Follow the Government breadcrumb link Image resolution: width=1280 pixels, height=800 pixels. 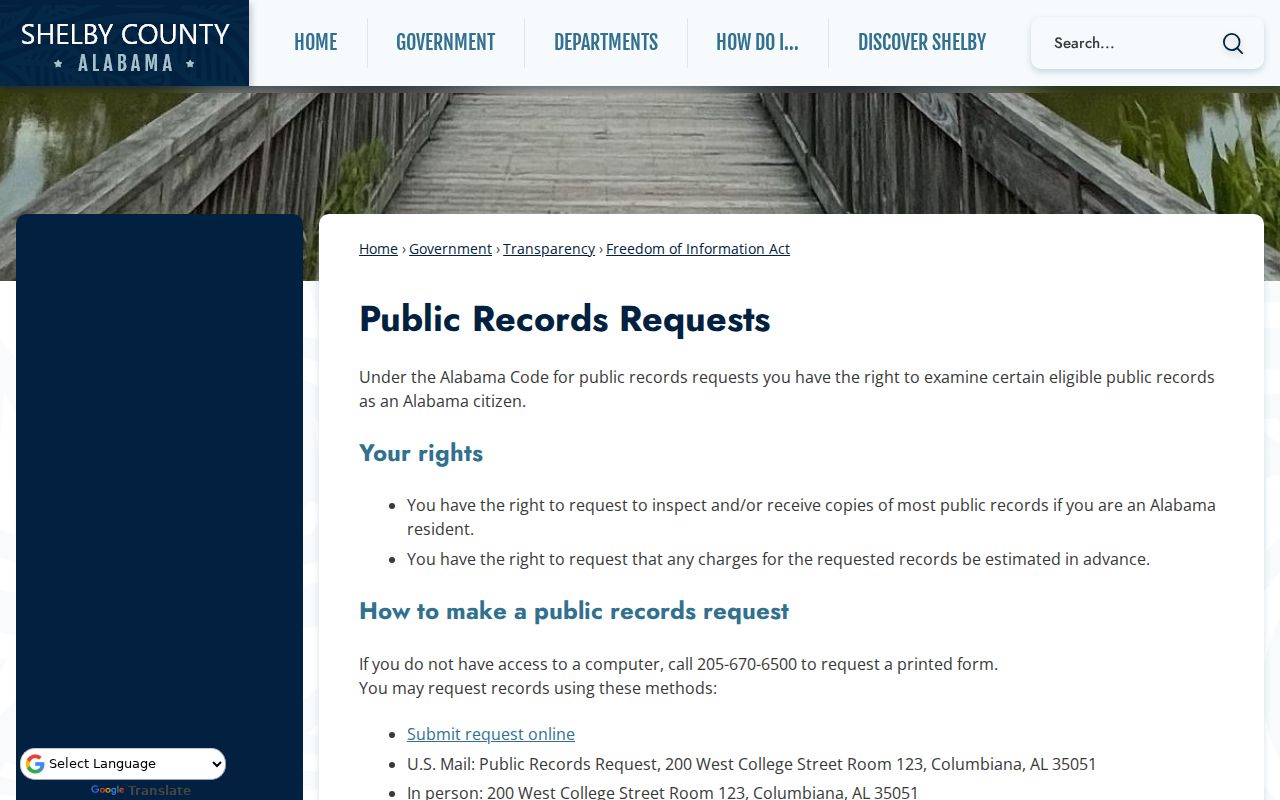point(450,249)
